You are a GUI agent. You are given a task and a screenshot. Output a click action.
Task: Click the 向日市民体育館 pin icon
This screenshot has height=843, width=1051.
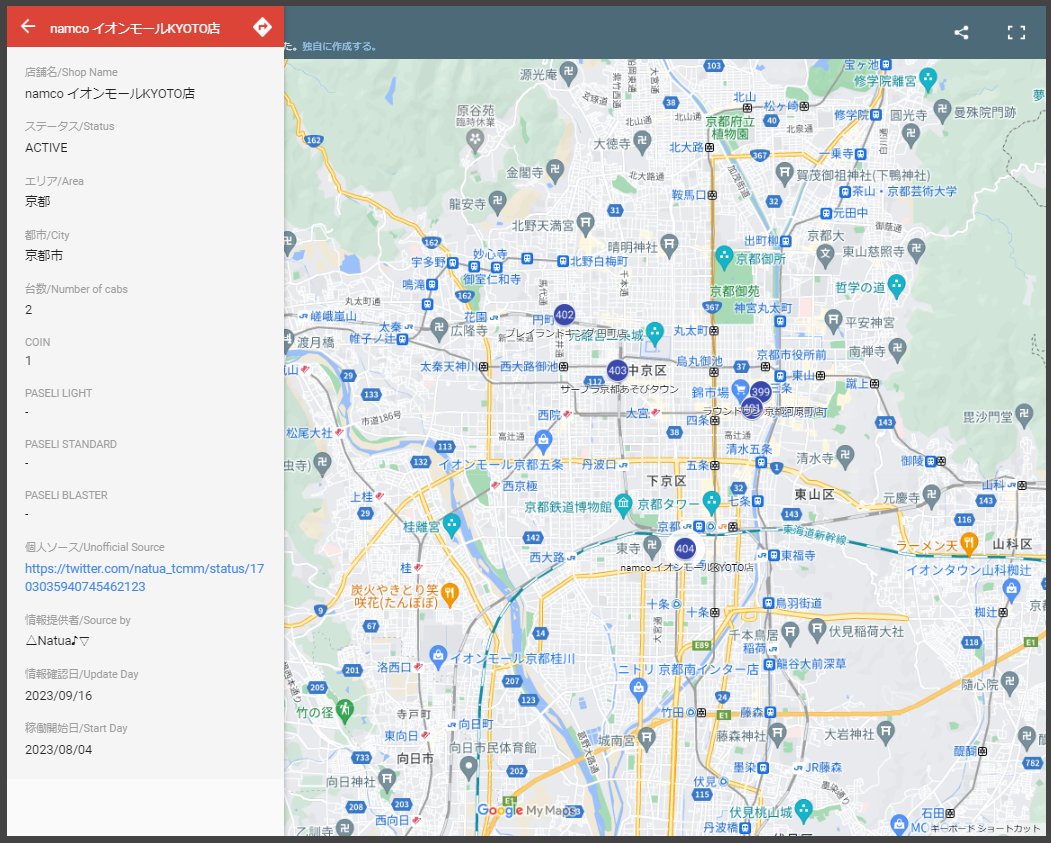coord(469,769)
